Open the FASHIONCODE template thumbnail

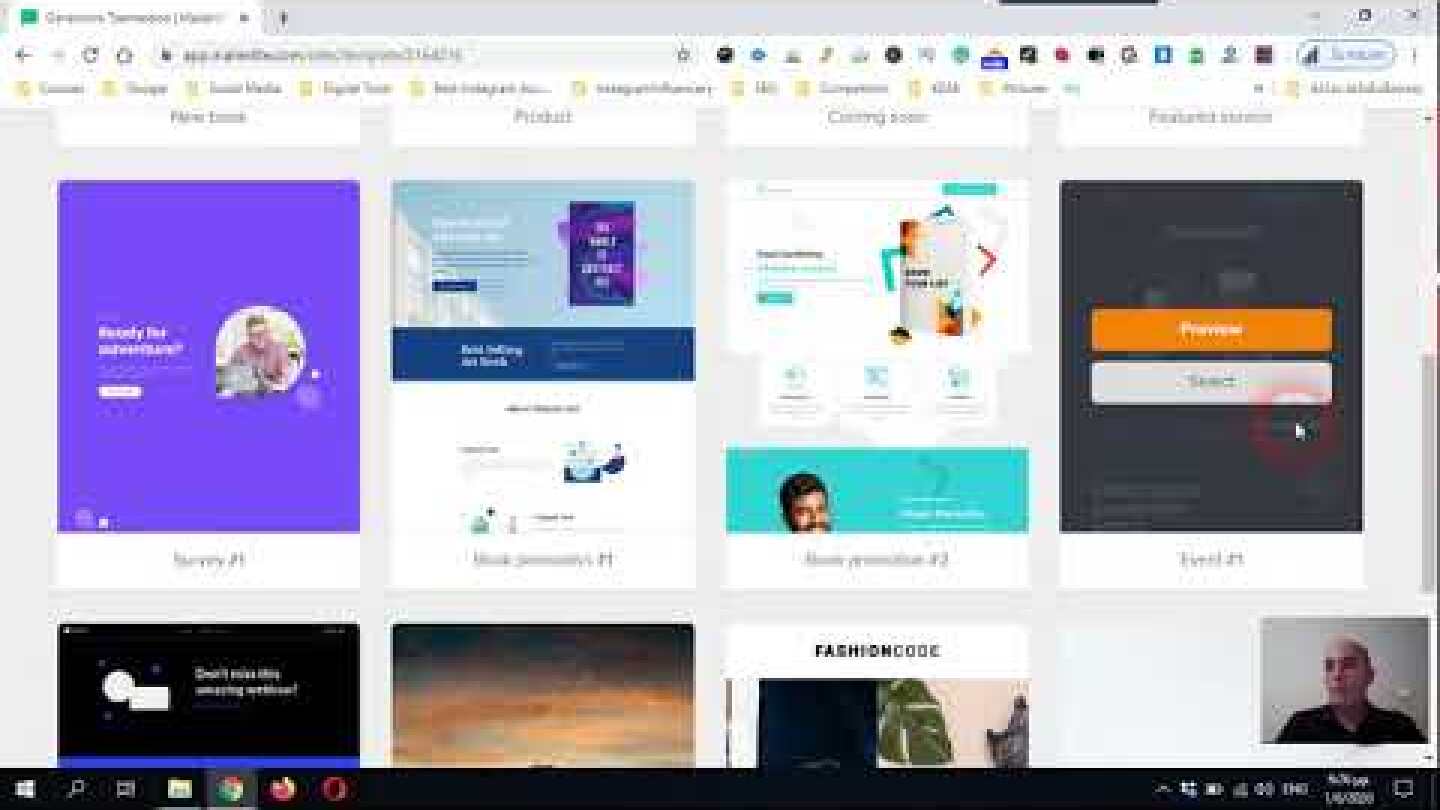click(877, 696)
